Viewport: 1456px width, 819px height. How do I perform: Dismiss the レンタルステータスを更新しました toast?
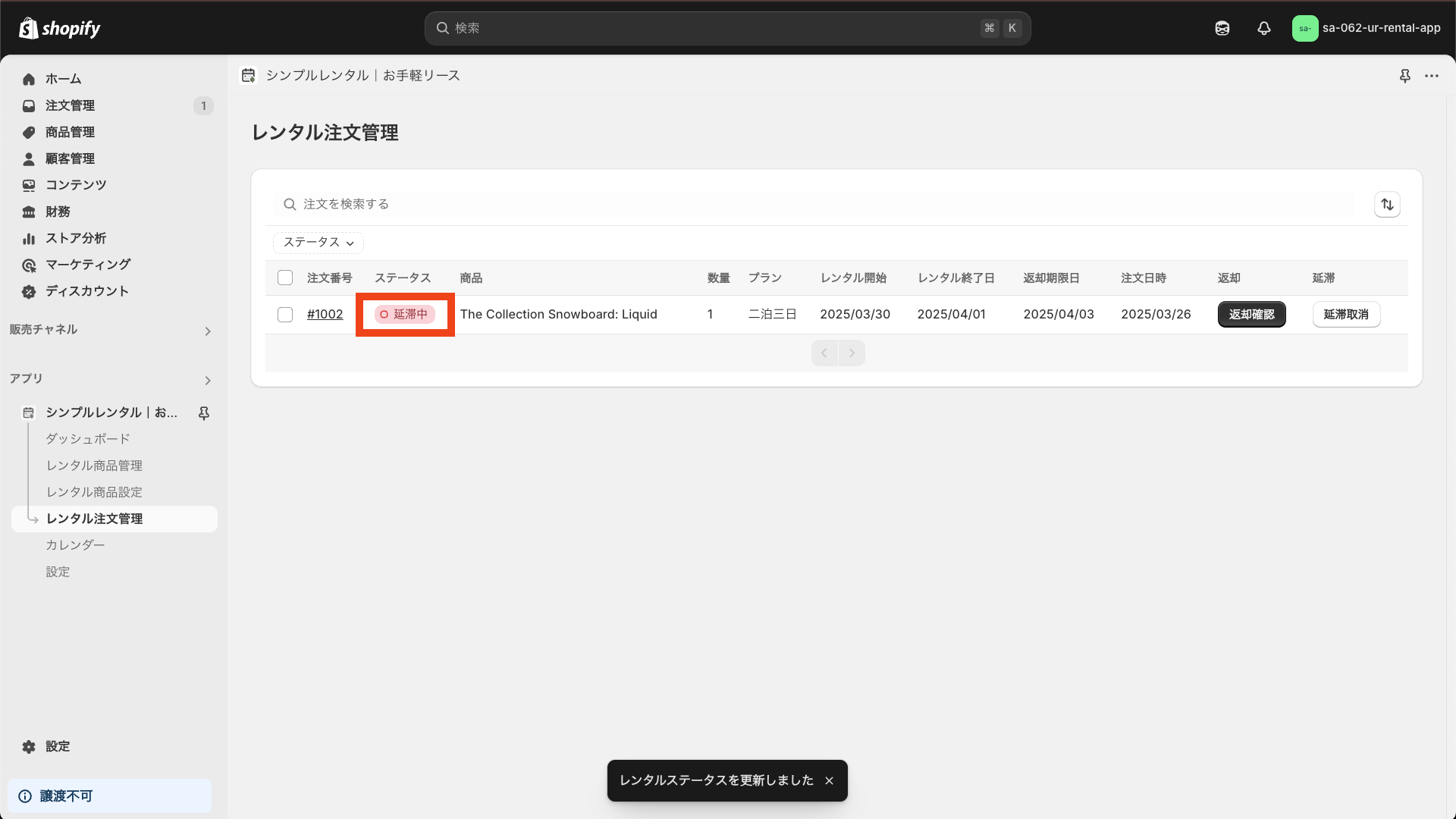[x=829, y=780]
